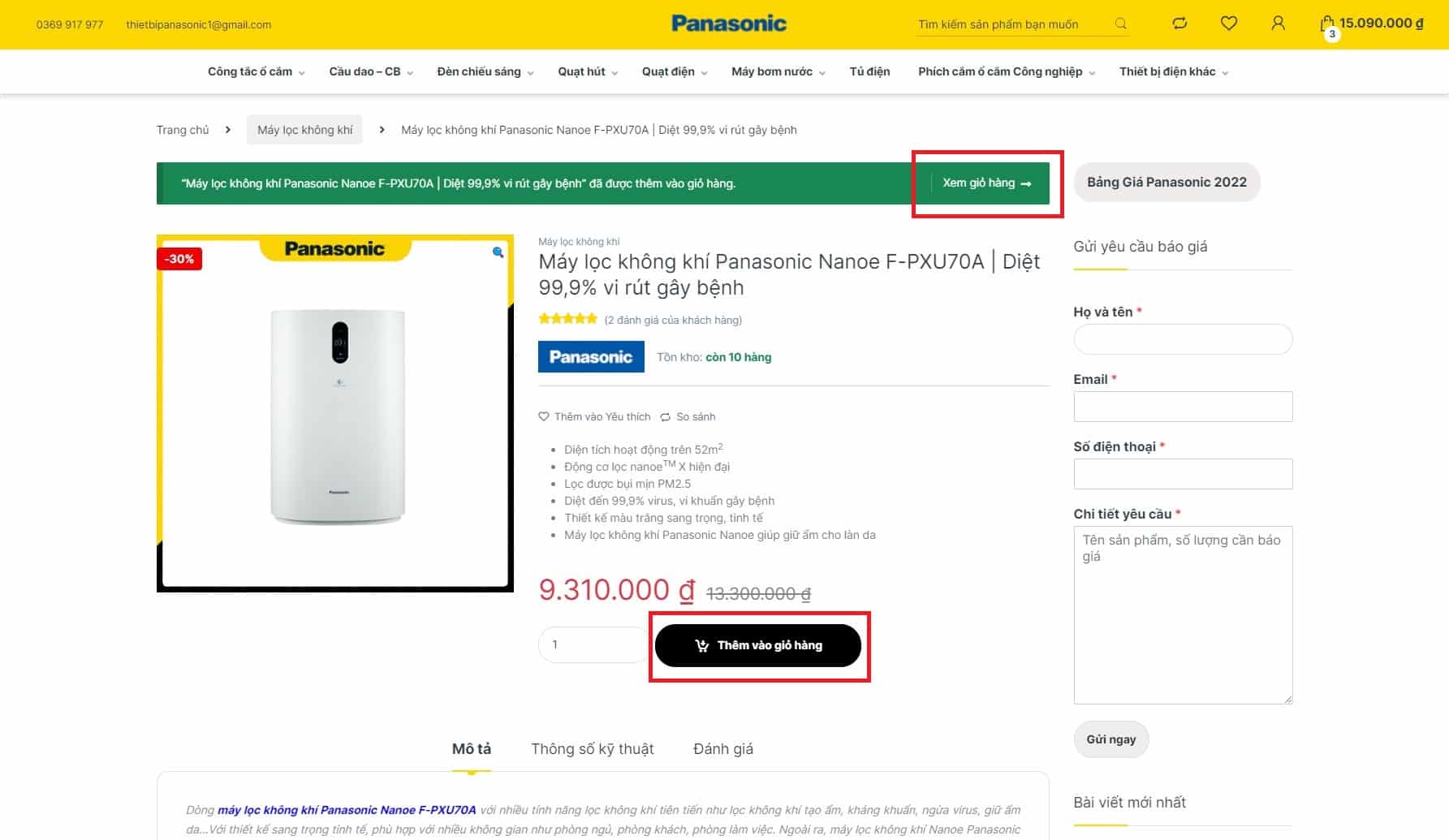
Task: Click the Họ và tên input field
Action: tap(1182, 339)
